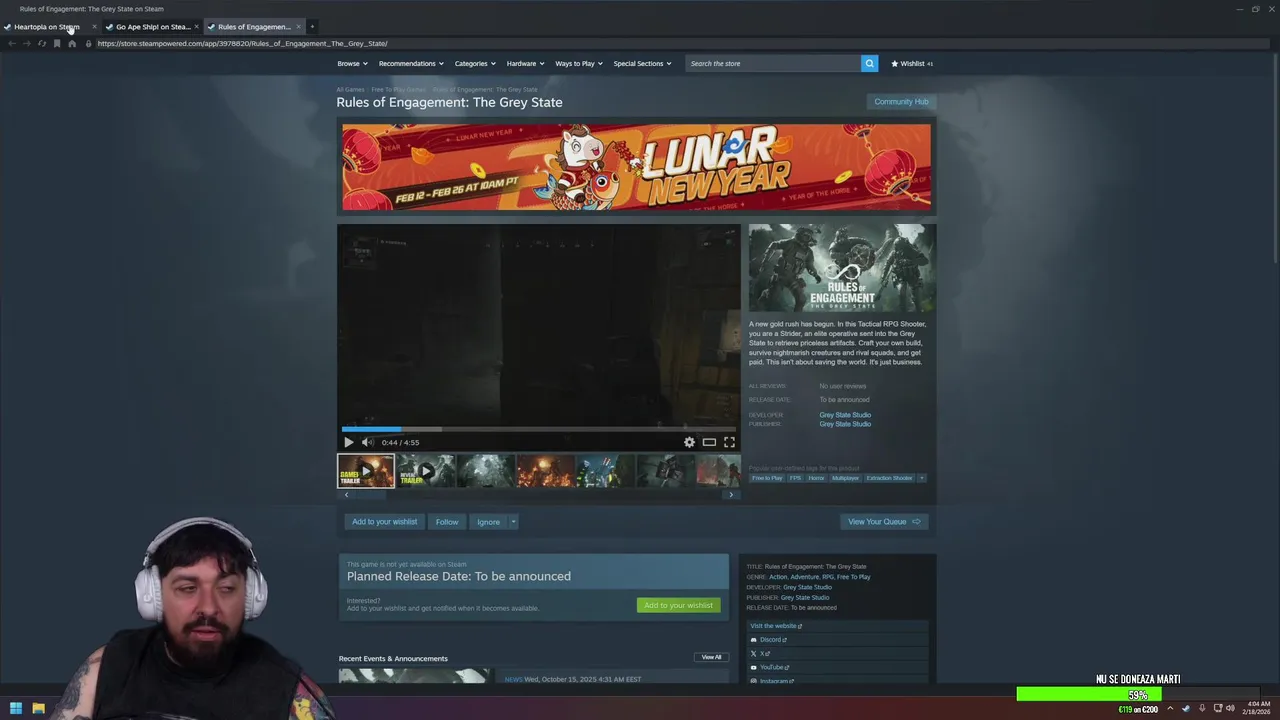Click the bookmark icon in toolbar
Image resolution: width=1280 pixels, height=720 pixels.
tap(57, 44)
